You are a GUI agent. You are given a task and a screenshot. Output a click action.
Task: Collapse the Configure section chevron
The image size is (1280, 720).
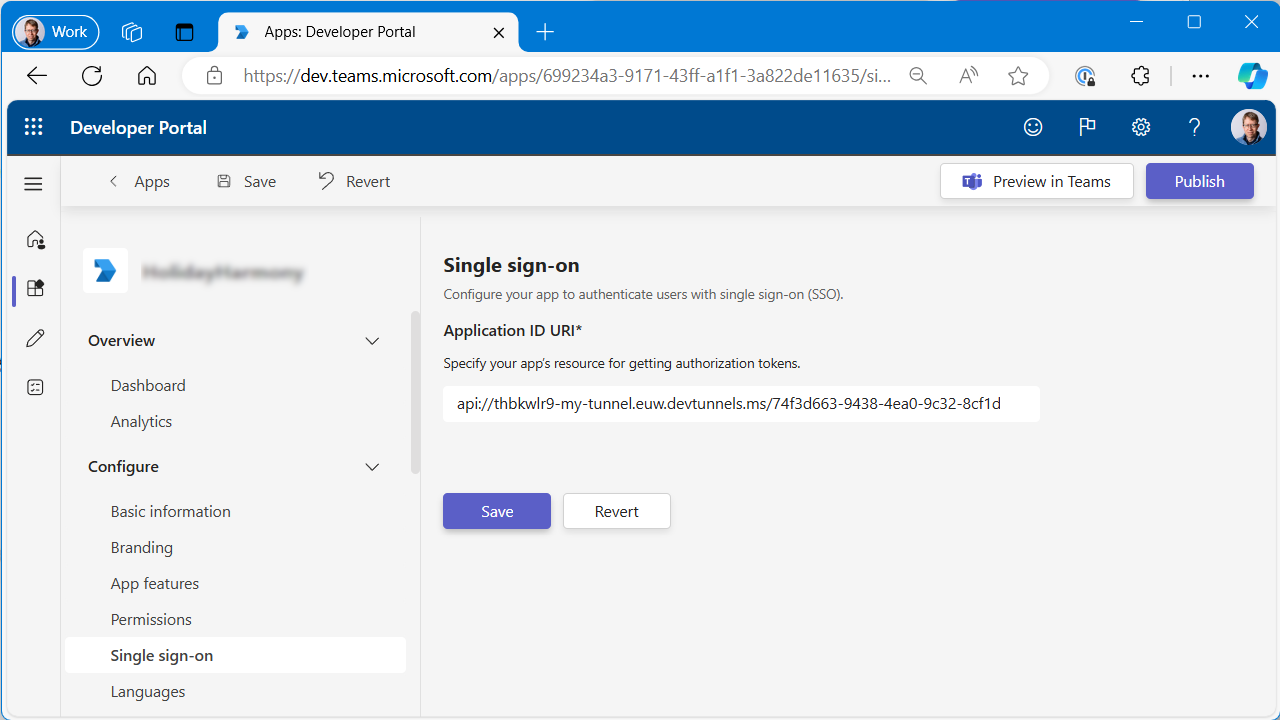point(372,467)
